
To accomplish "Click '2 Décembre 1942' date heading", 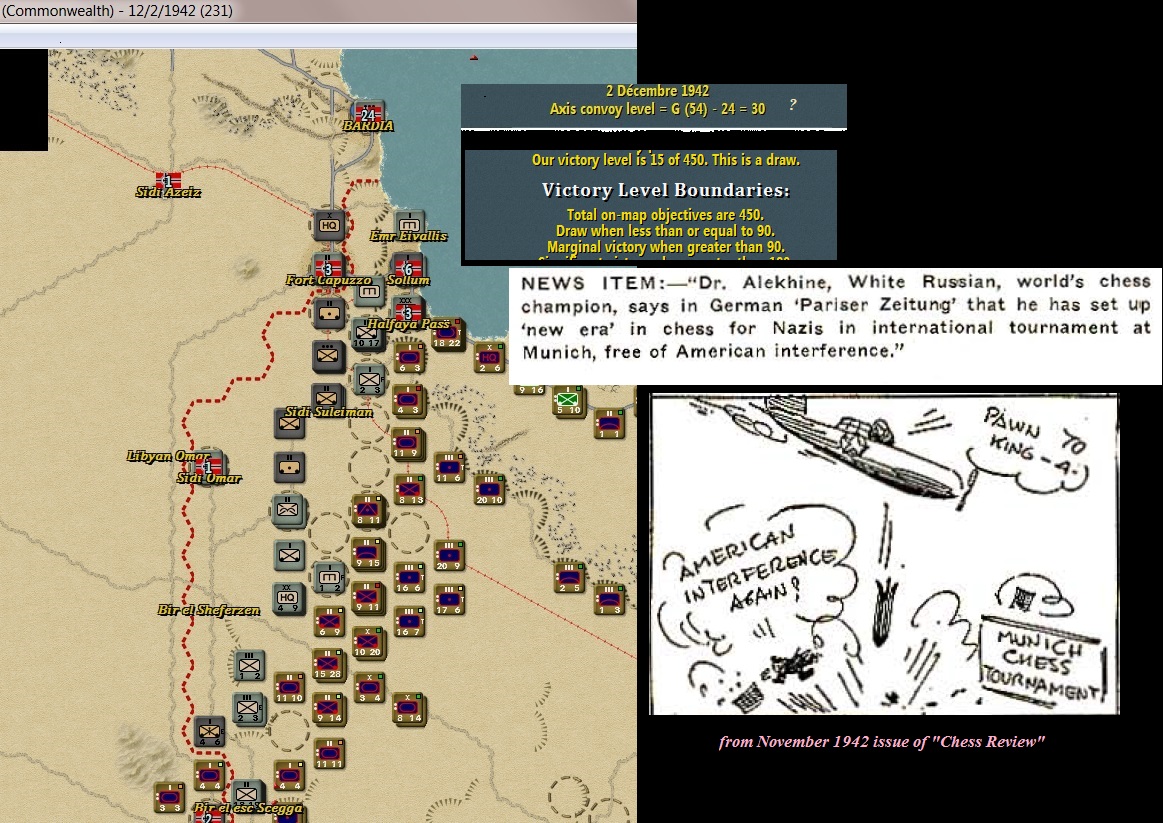I will pos(657,90).
